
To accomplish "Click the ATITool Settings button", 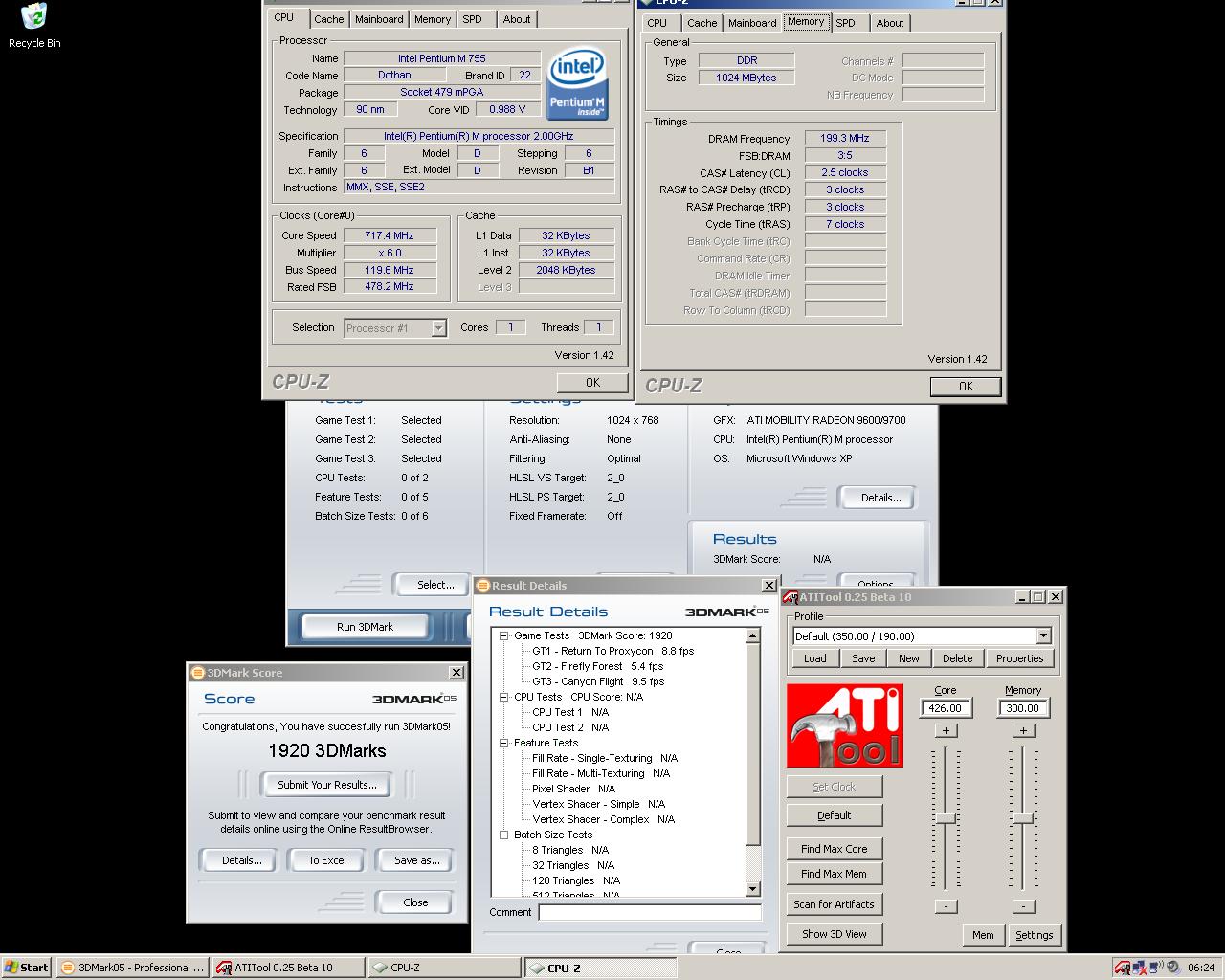I will click(x=1034, y=935).
